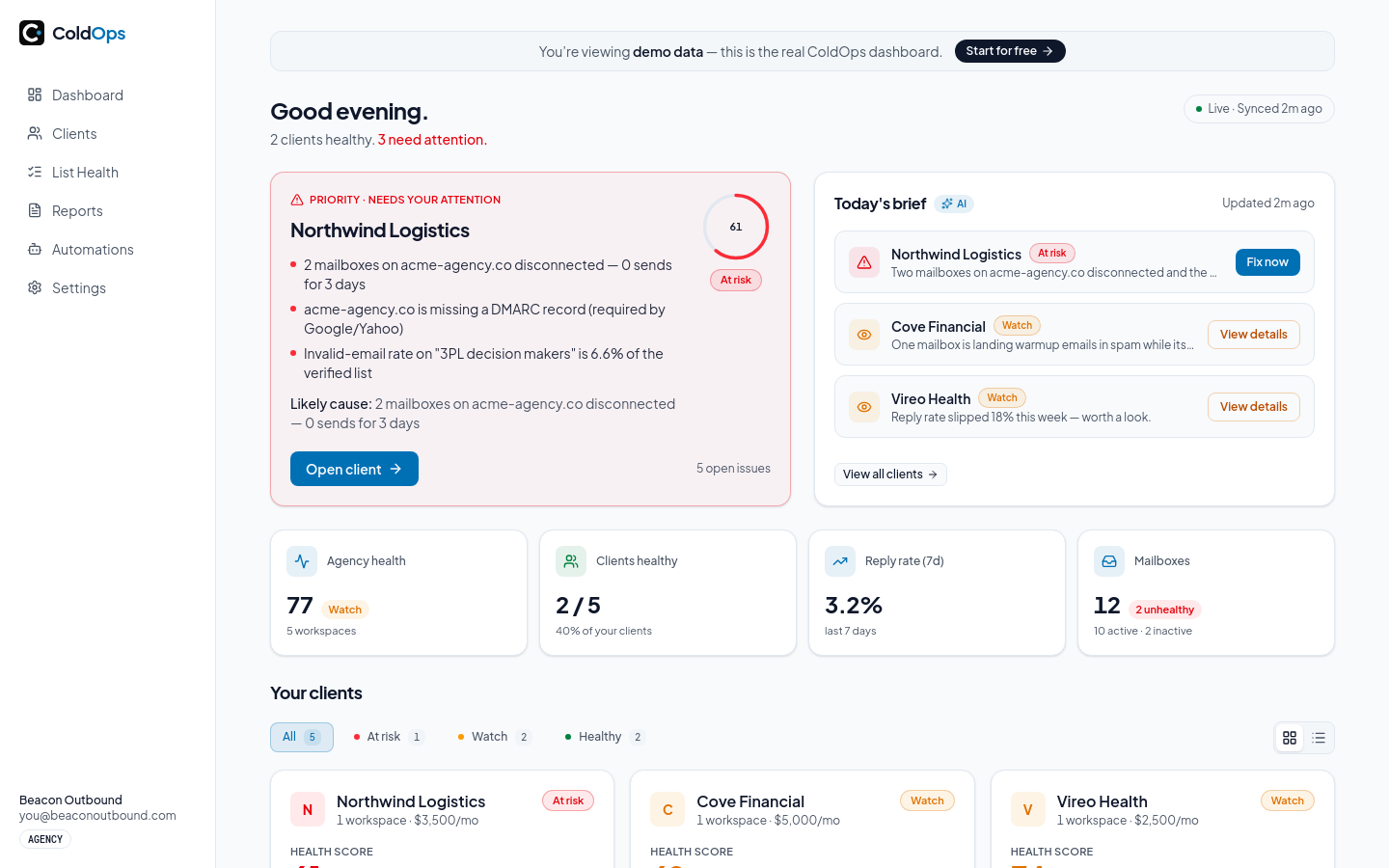Open Vireo Health client card title
The height and width of the screenshot is (868, 1389).
[x=1102, y=801]
